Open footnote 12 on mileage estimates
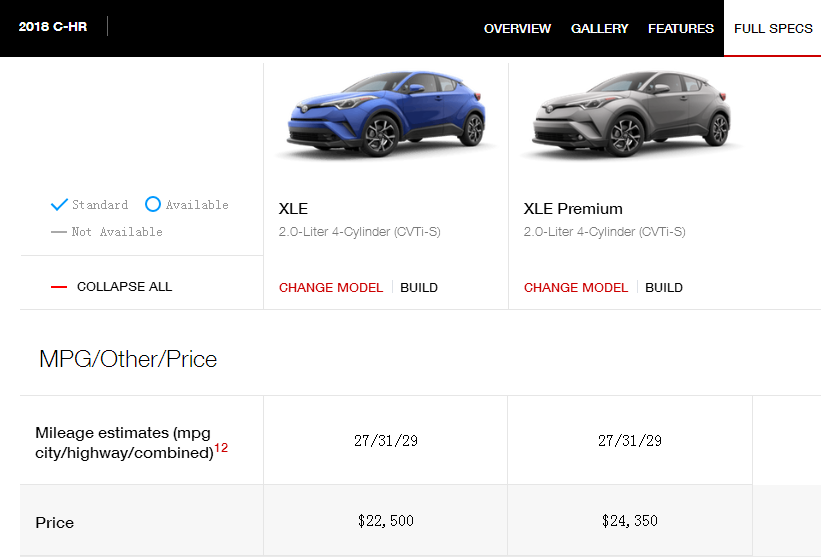 [x=221, y=448]
